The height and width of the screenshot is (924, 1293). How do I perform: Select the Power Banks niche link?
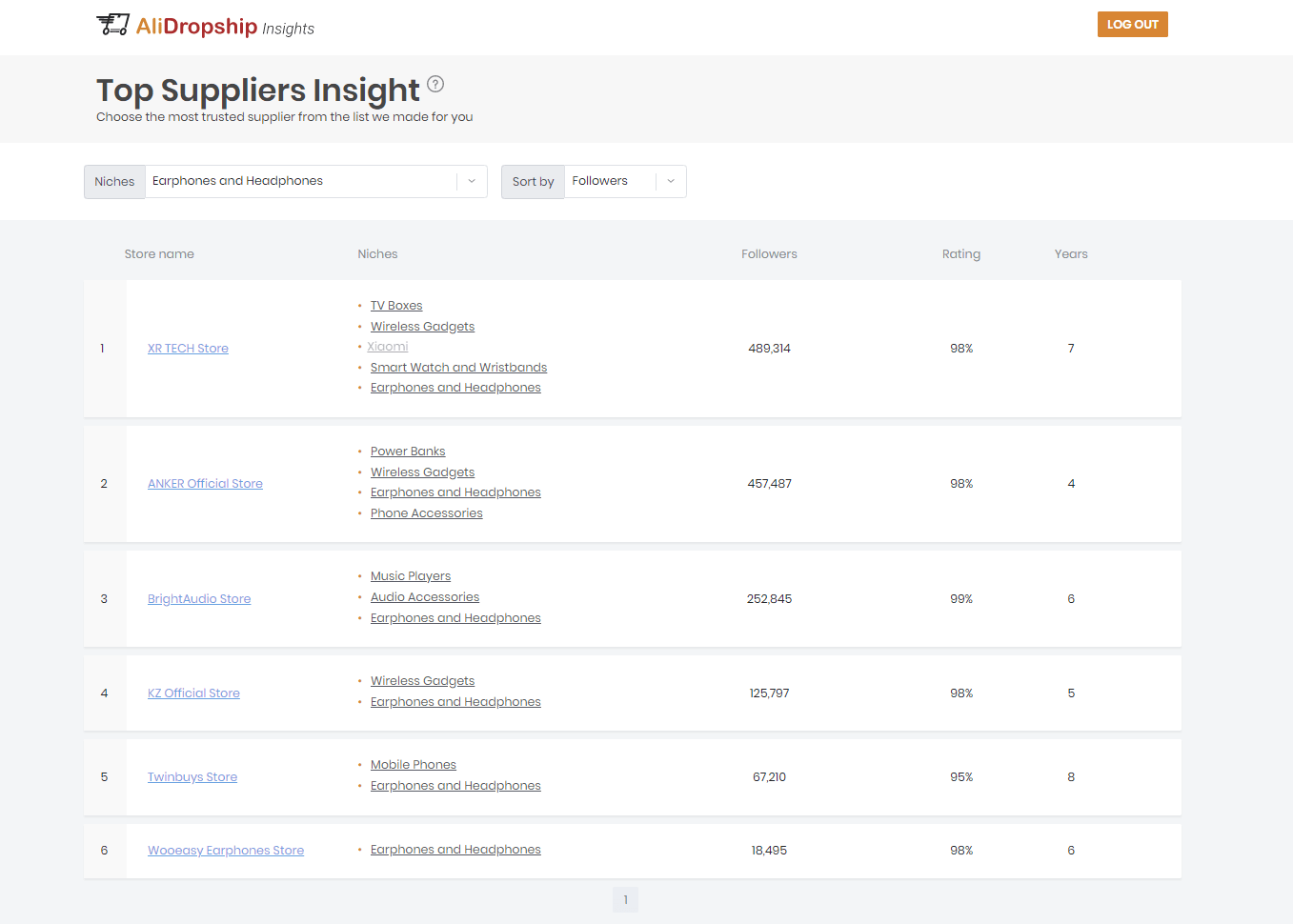(x=408, y=451)
